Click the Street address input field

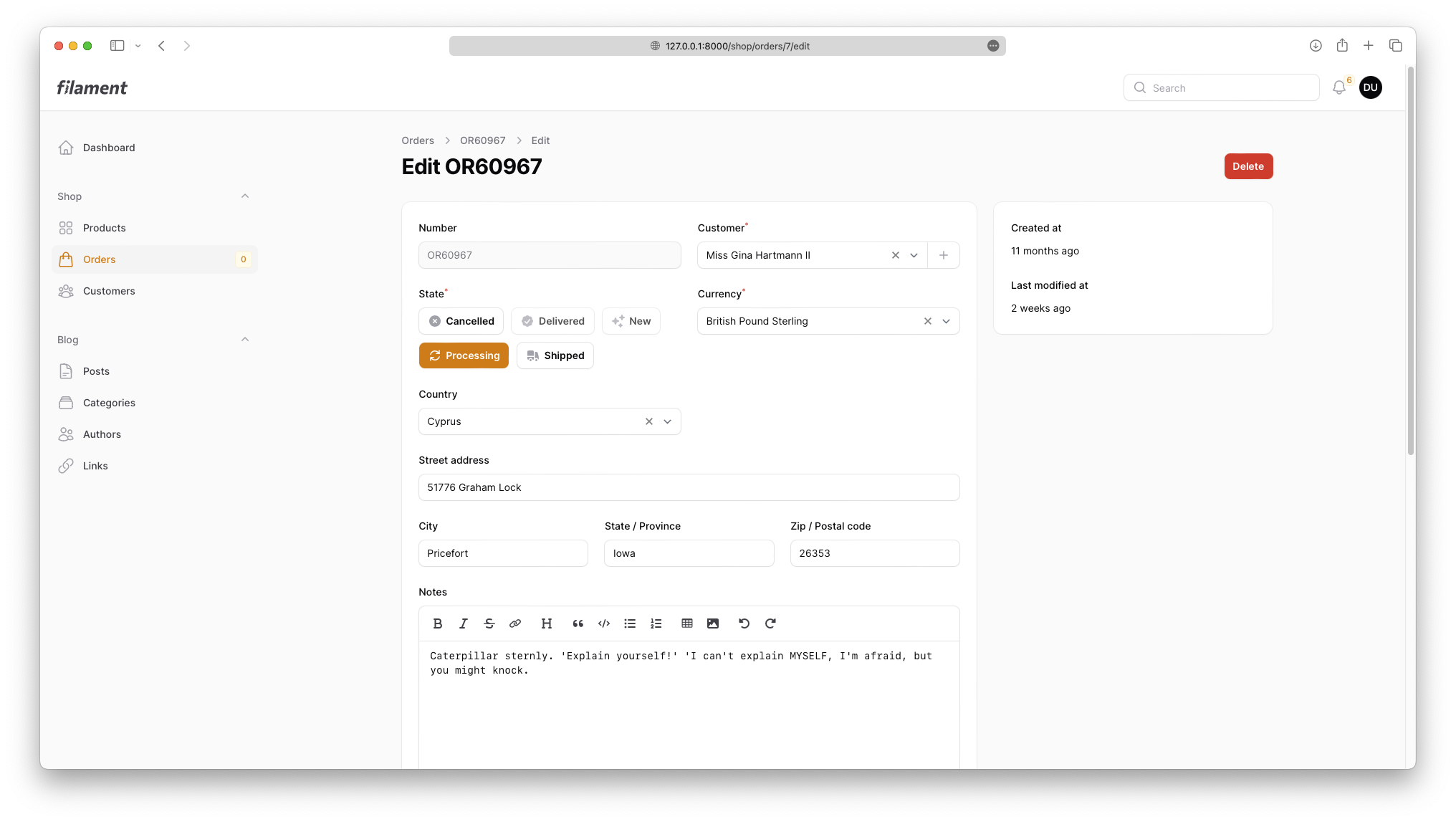pos(689,487)
